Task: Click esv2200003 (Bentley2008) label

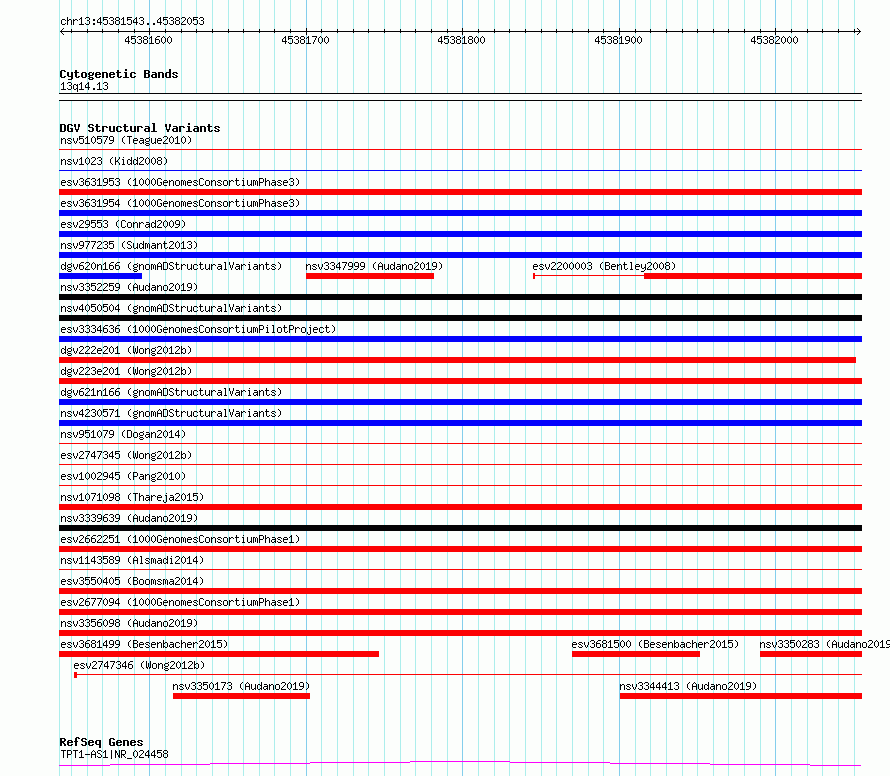Action: click(x=604, y=266)
